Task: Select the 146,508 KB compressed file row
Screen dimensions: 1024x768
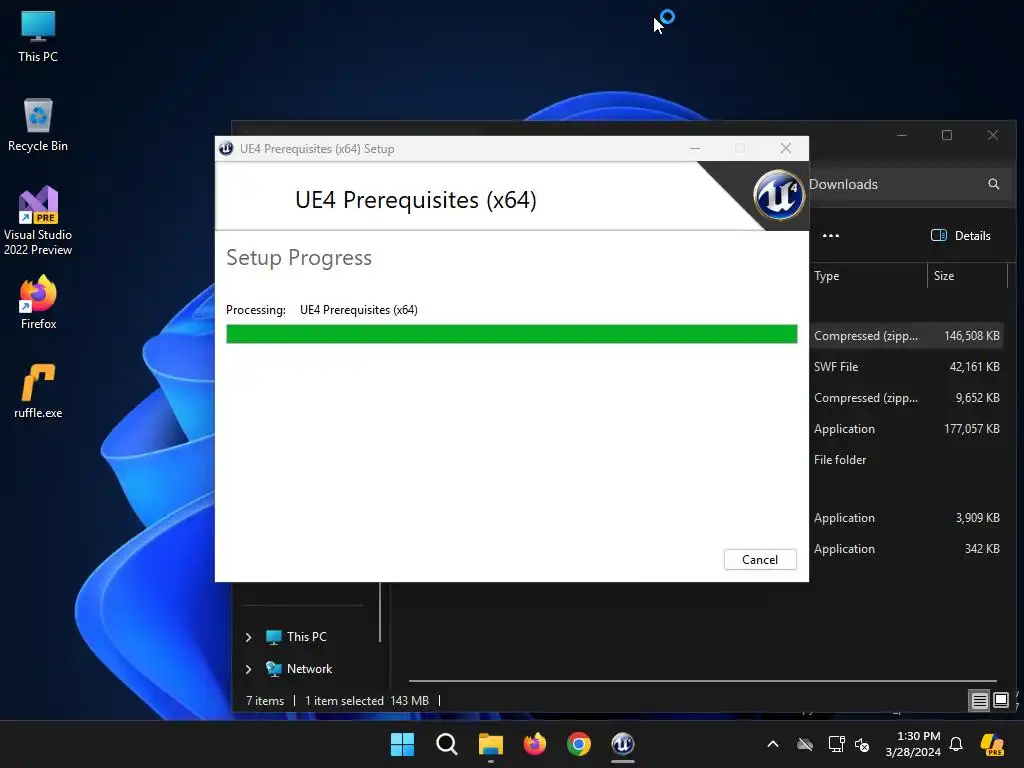Action: [908, 336]
